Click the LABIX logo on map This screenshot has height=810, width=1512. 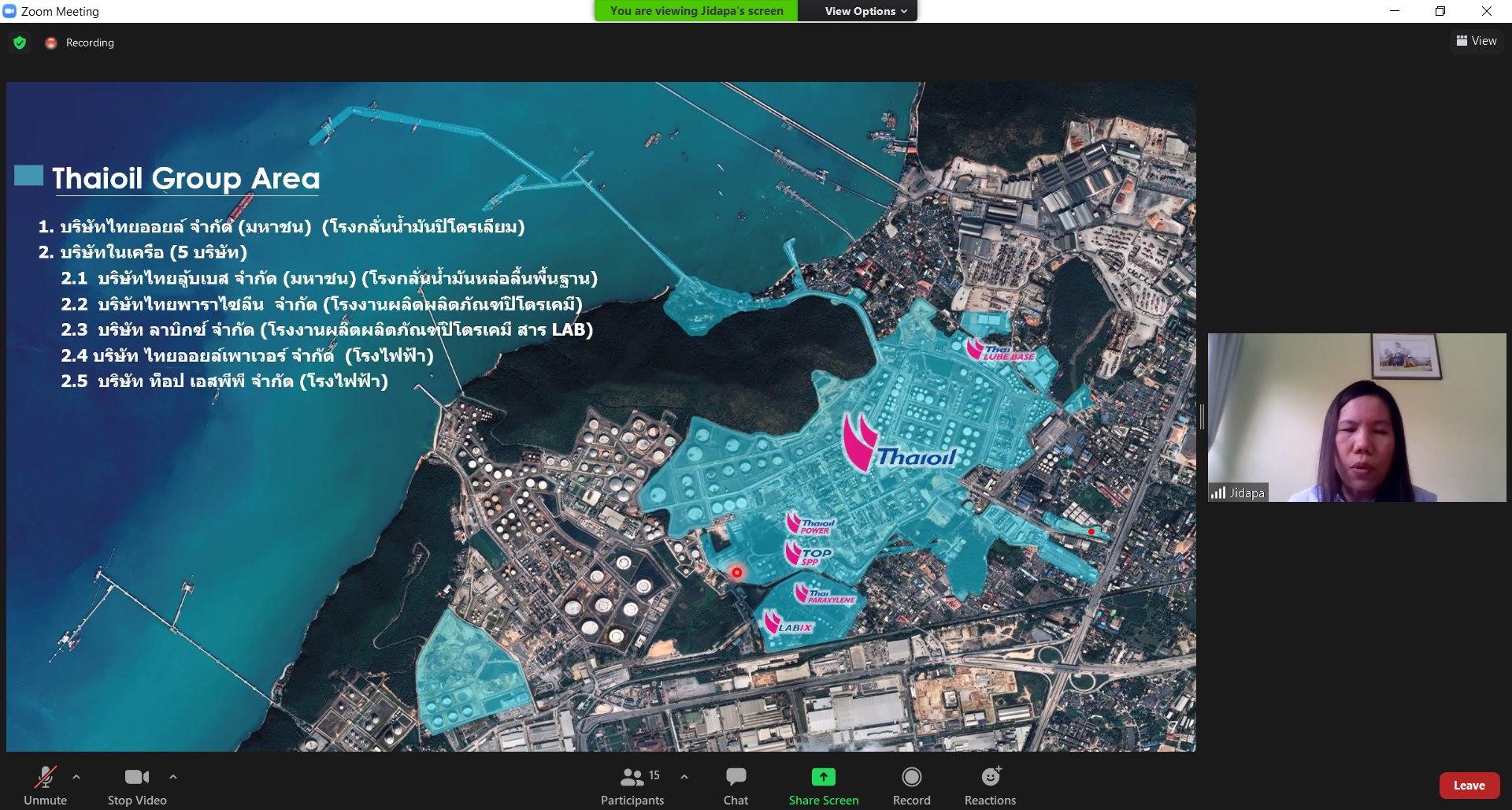788,623
